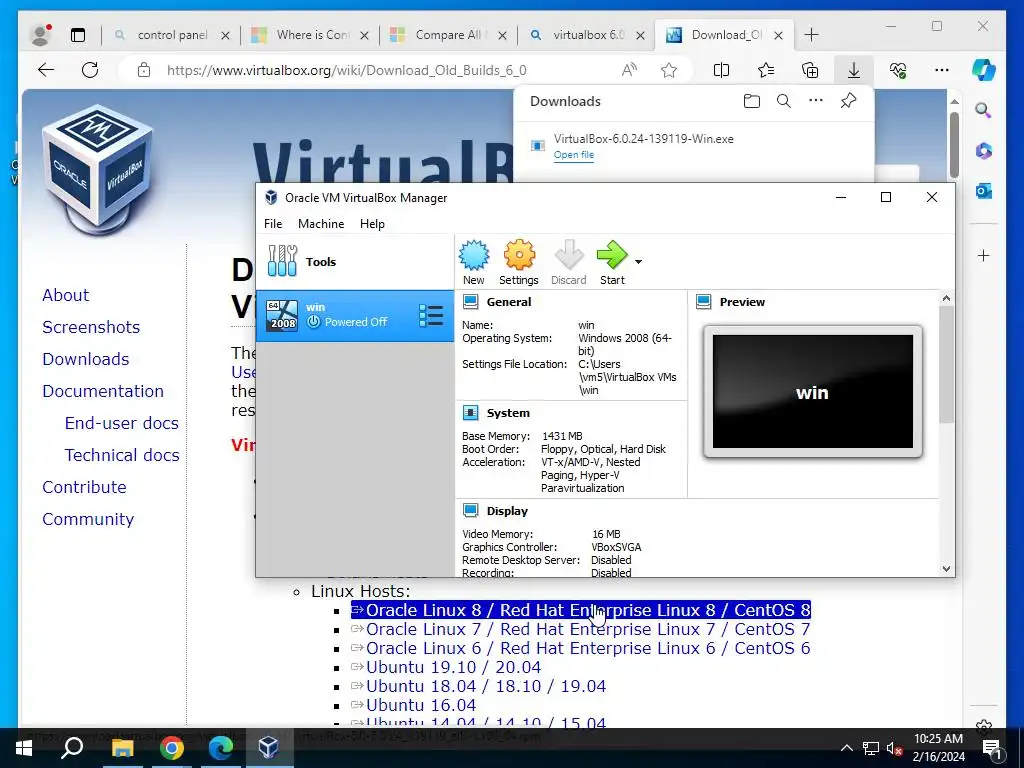Click Oracle Linux 8 download link

coord(581,610)
